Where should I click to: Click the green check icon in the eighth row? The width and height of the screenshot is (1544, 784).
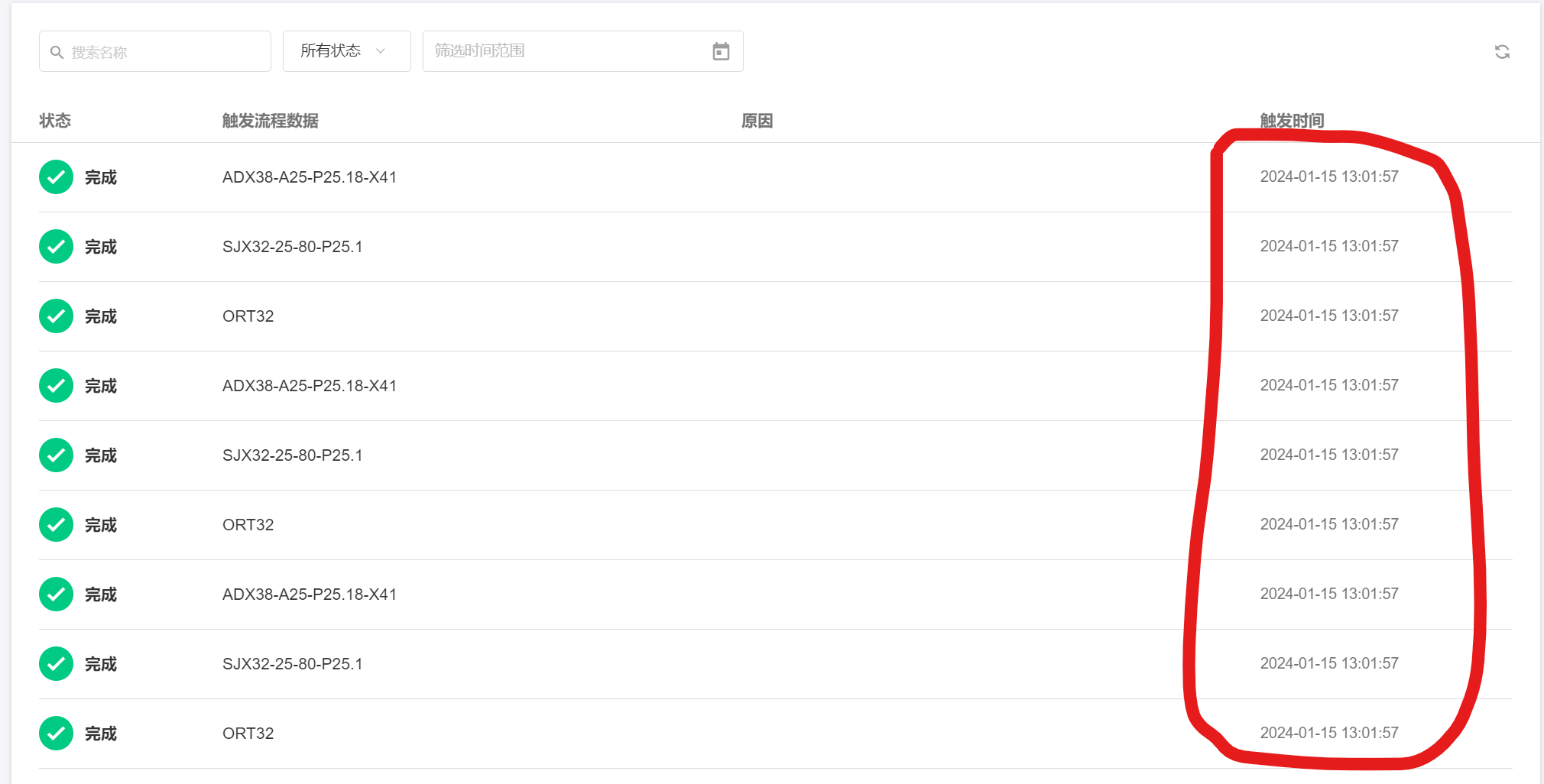pos(56,664)
